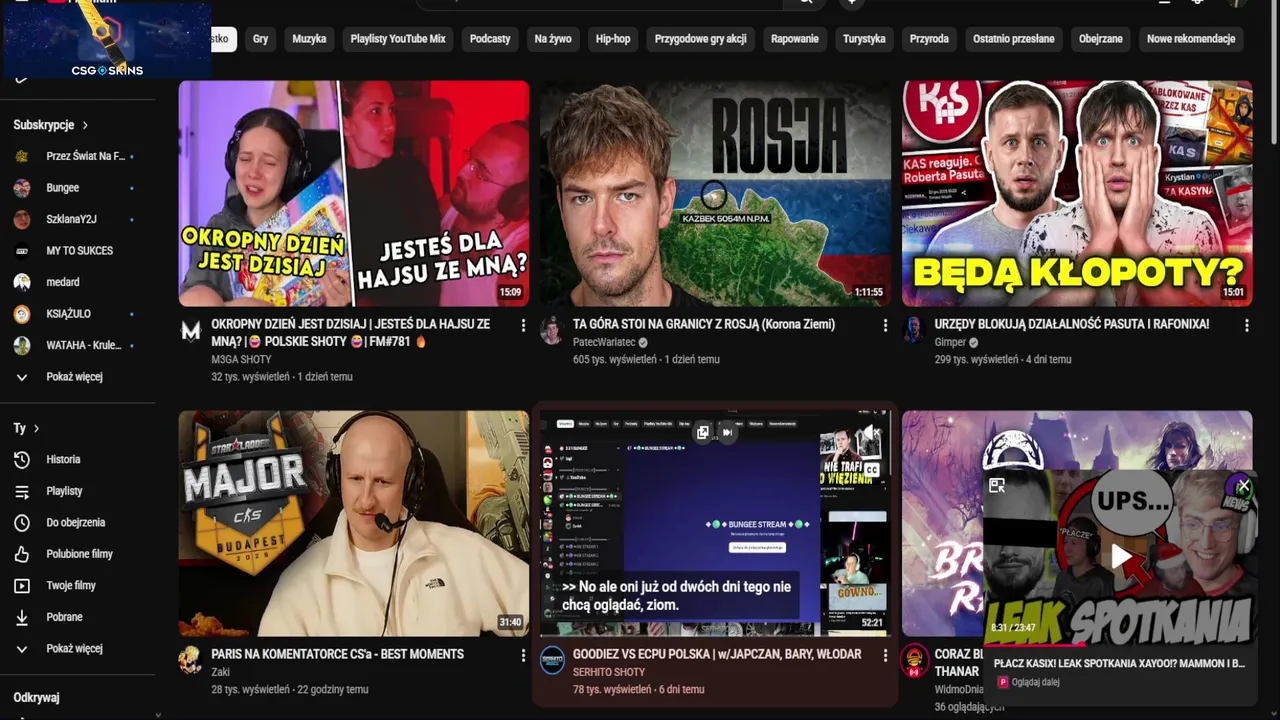Image resolution: width=1280 pixels, height=720 pixels.
Task: Open video title URZĘDY BLOKUJĄ DZIAŁALNOŚĆ PASUTA
Action: point(1072,324)
